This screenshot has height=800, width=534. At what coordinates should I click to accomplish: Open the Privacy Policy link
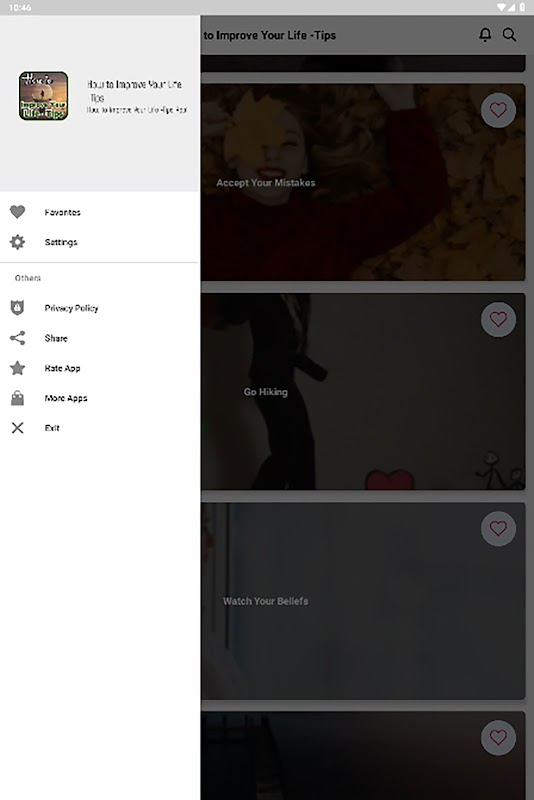pos(99,308)
